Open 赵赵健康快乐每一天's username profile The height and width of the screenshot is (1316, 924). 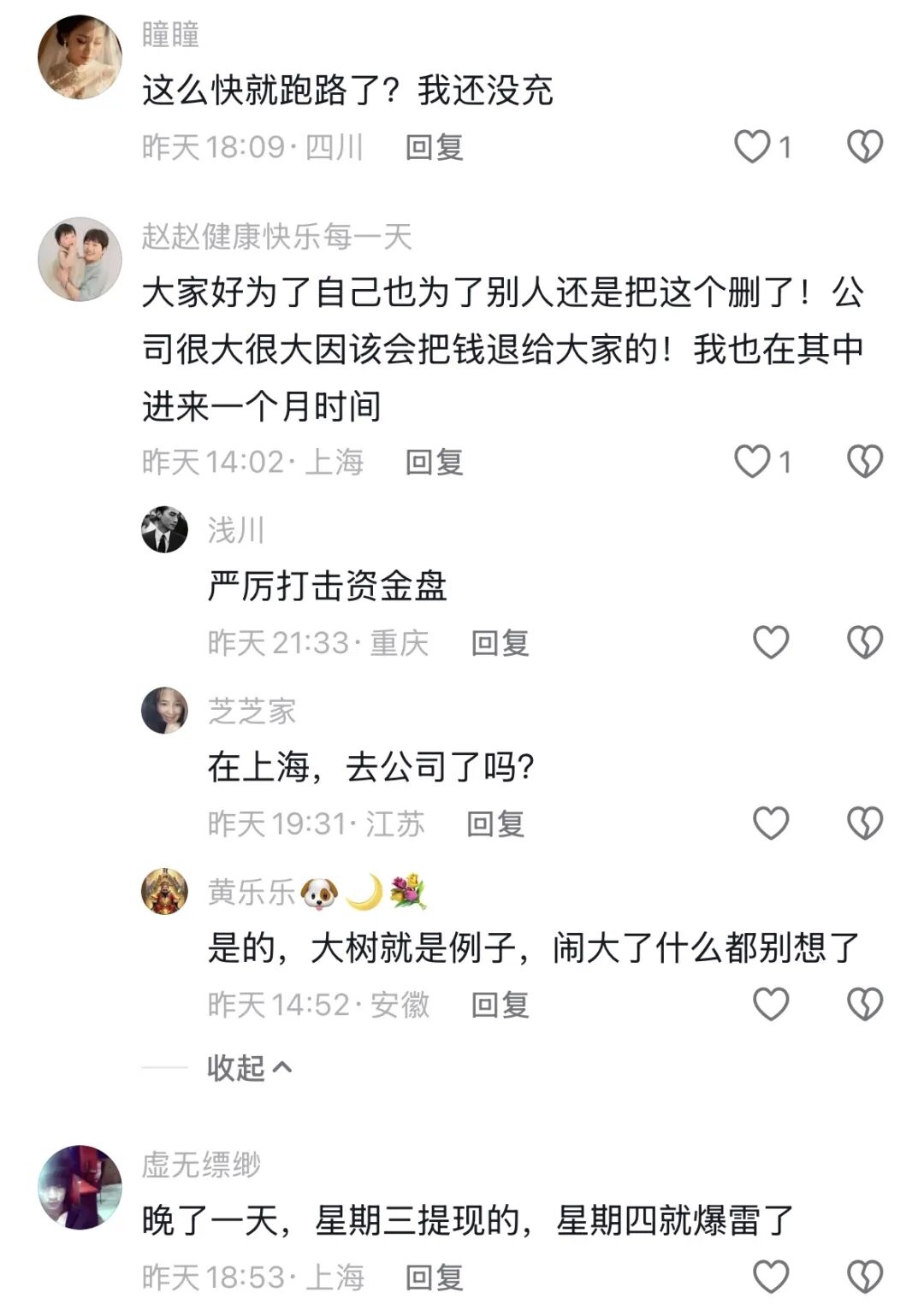click(276, 237)
